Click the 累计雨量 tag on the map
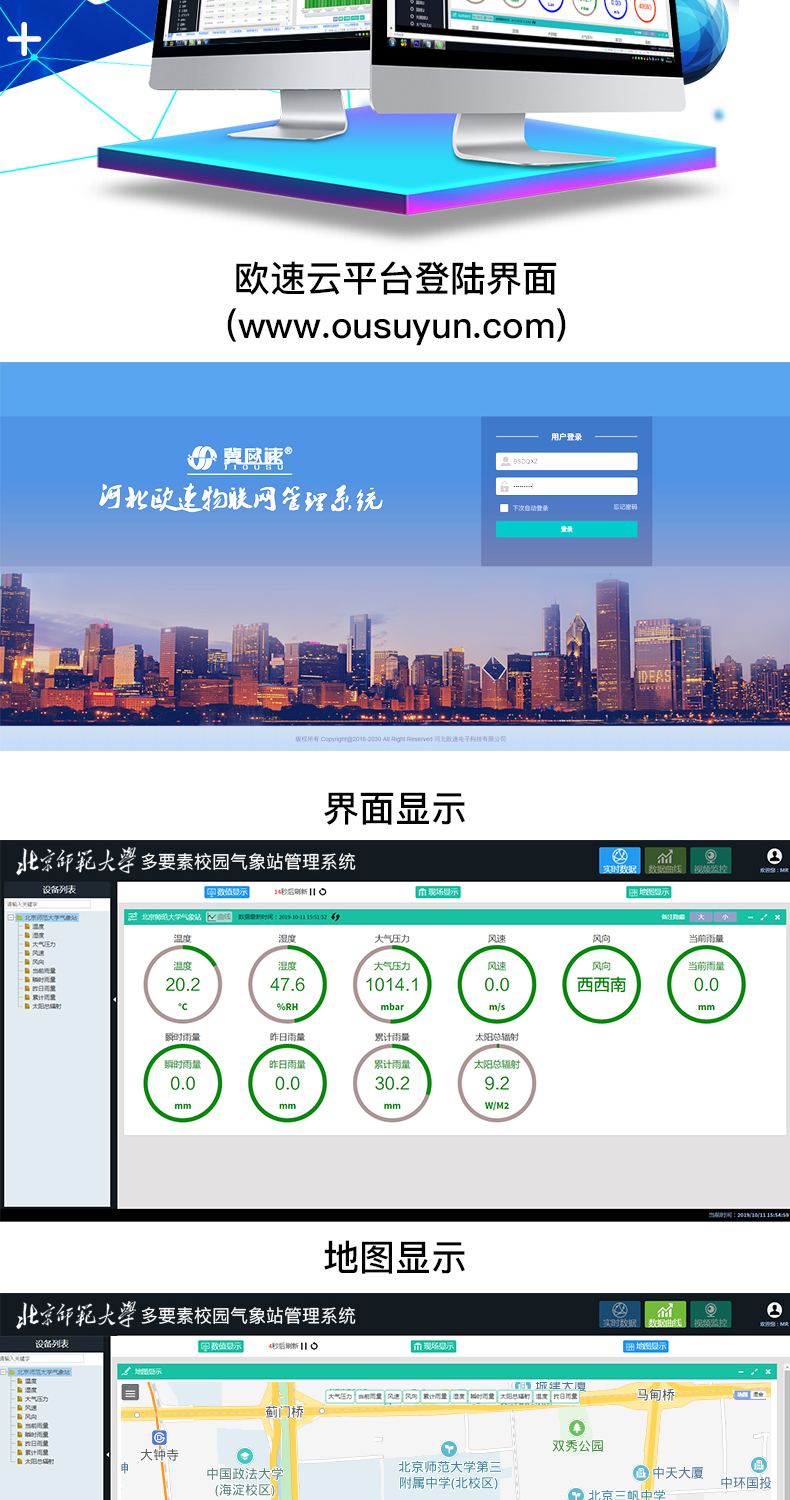Viewport: 790px width, 1500px height. pos(435,1396)
